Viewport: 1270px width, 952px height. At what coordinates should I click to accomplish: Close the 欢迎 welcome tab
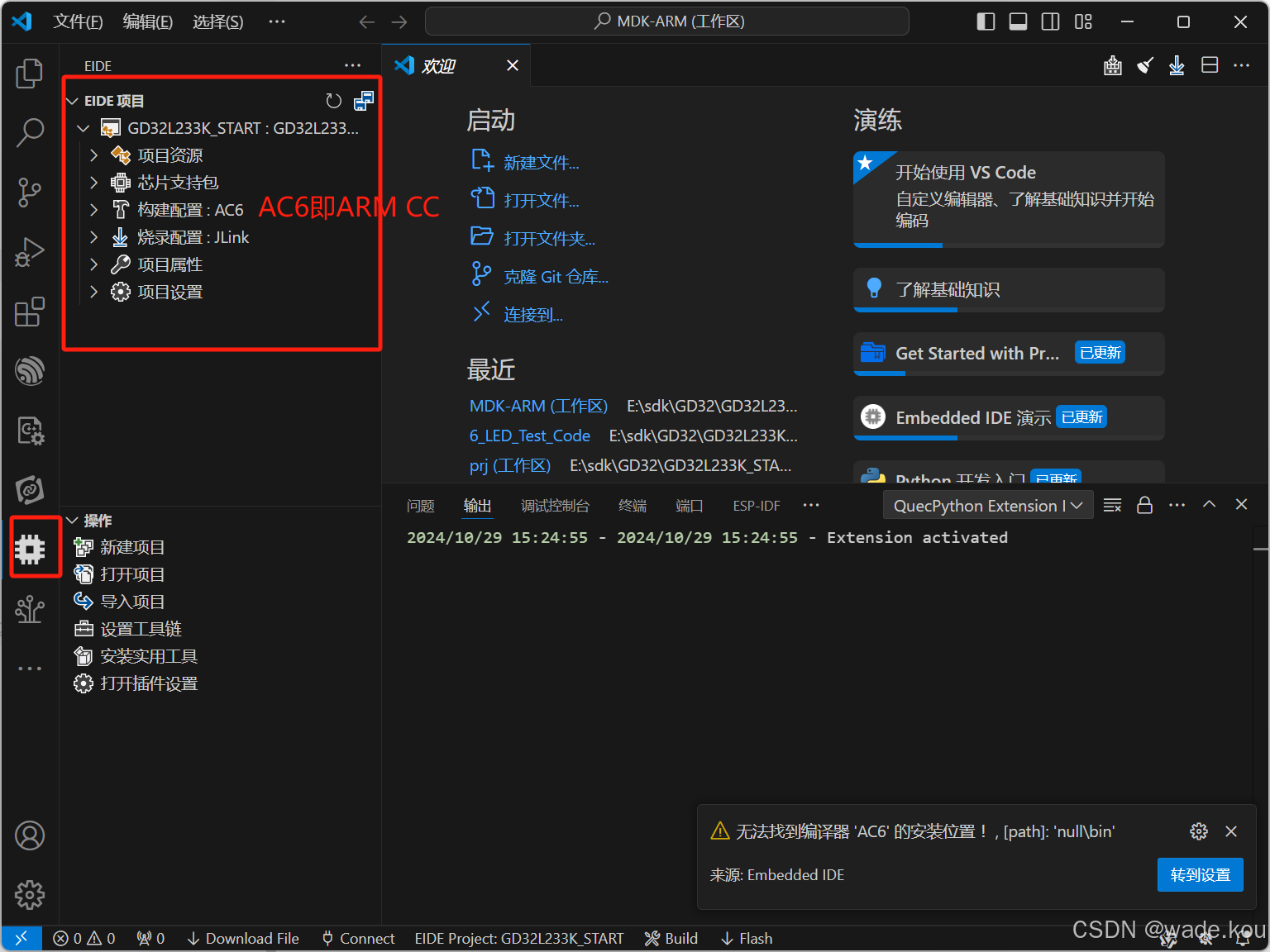coord(513,65)
